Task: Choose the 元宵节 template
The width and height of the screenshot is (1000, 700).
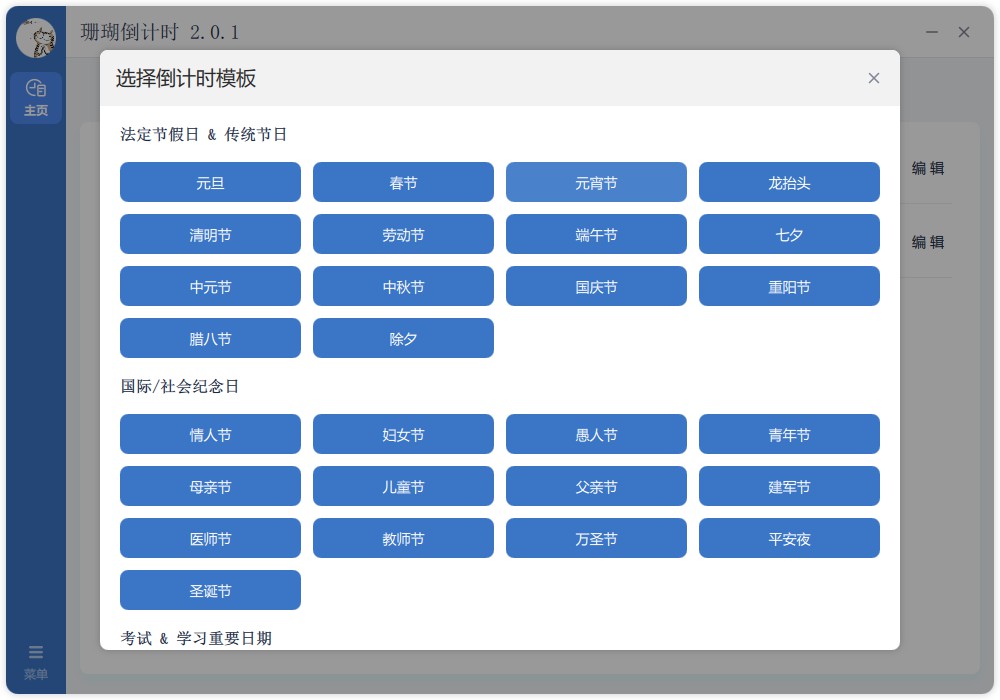Action: click(x=596, y=182)
